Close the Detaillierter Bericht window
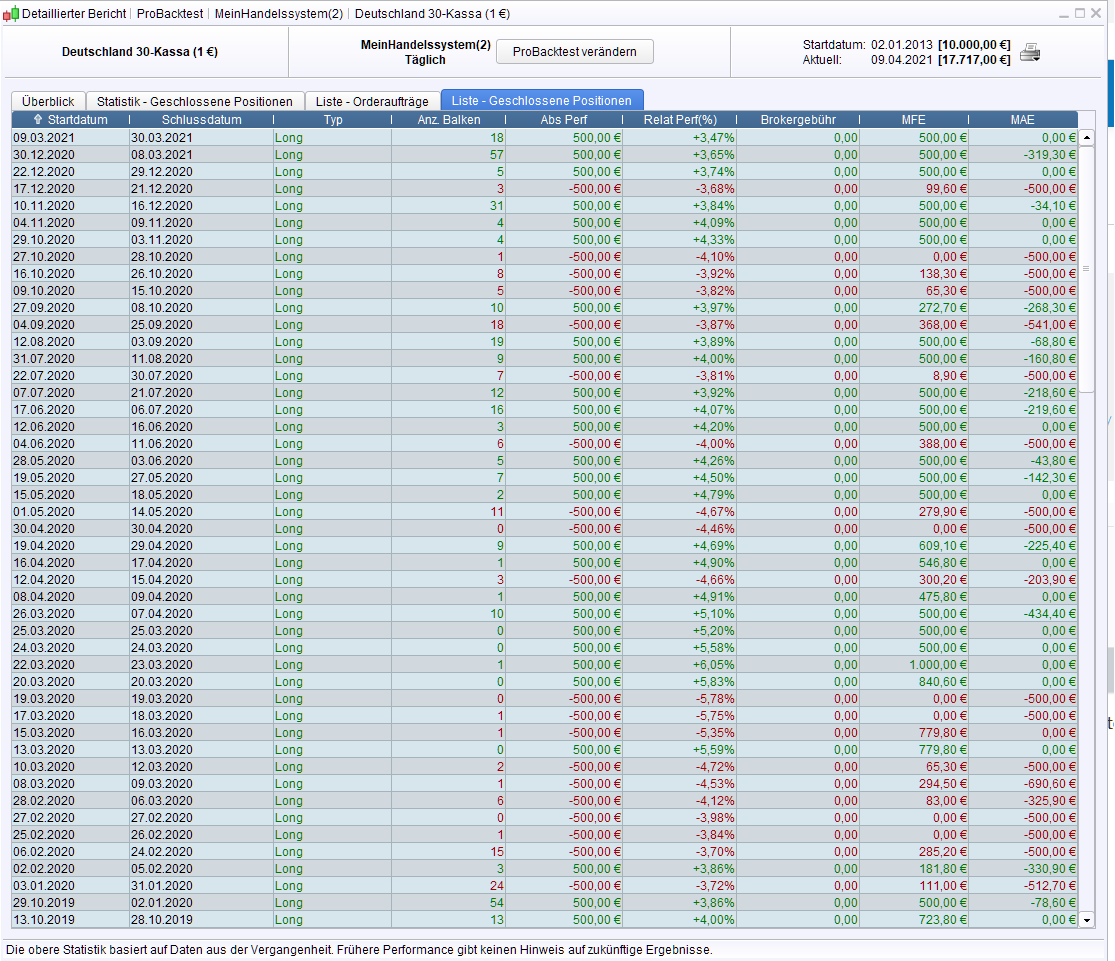The height and width of the screenshot is (961, 1115). click(1098, 13)
